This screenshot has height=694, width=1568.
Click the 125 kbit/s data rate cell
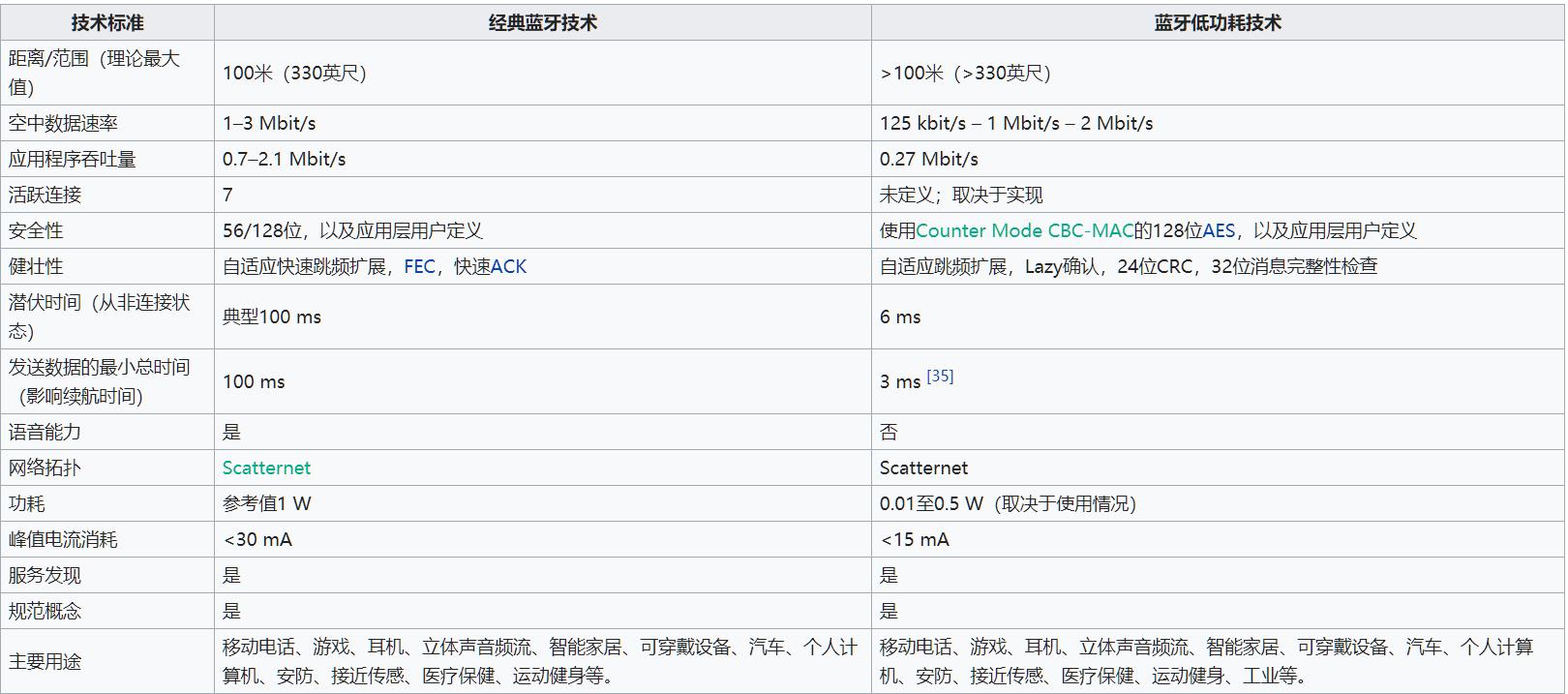1015,123
